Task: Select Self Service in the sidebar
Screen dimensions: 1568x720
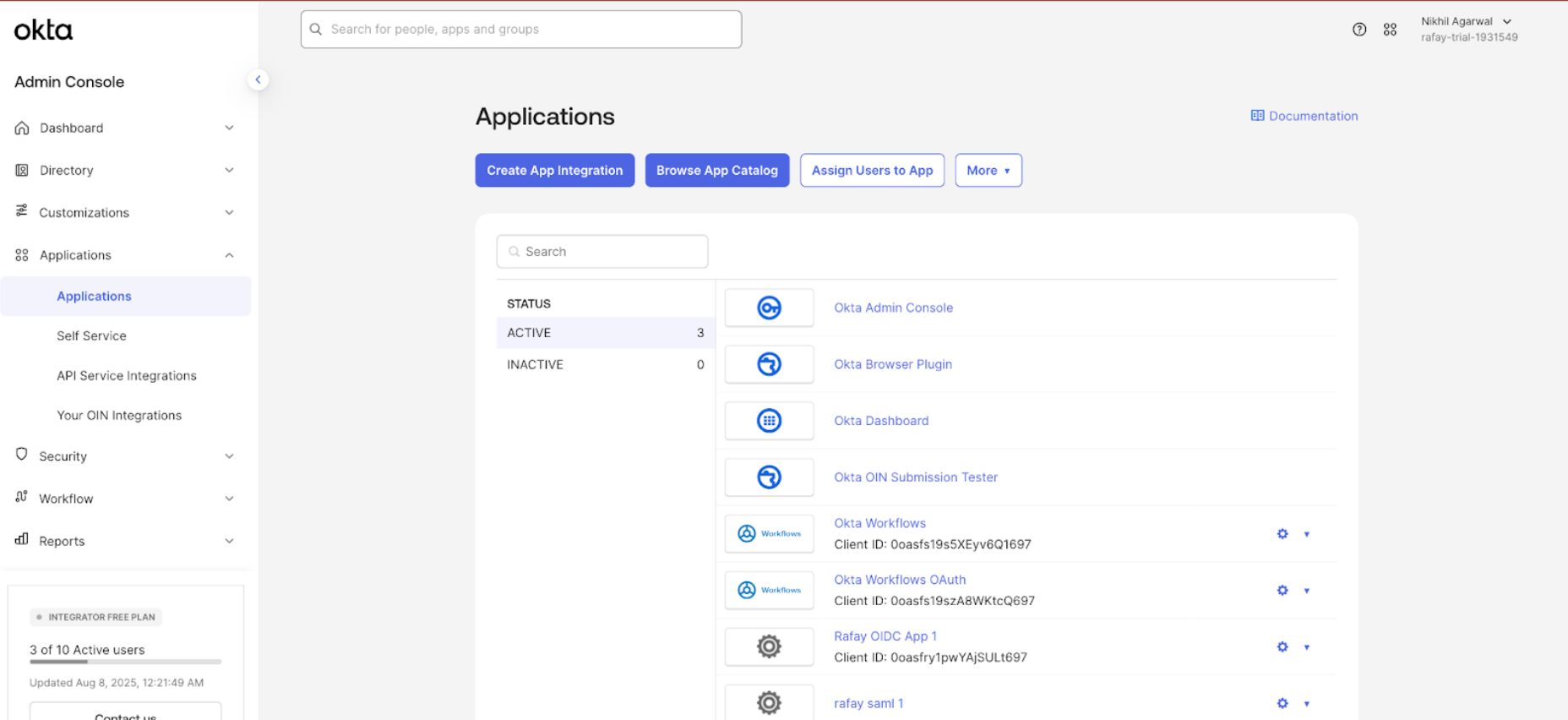Action: pos(91,335)
